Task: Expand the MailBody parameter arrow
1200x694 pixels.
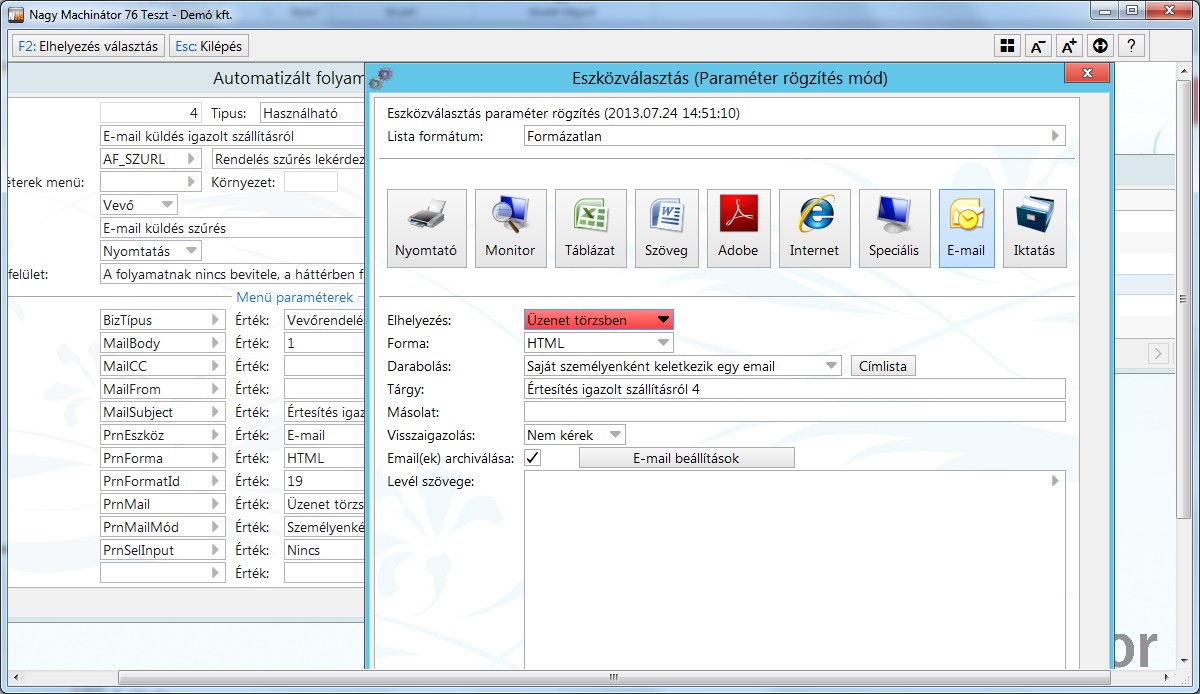Action: (x=216, y=343)
